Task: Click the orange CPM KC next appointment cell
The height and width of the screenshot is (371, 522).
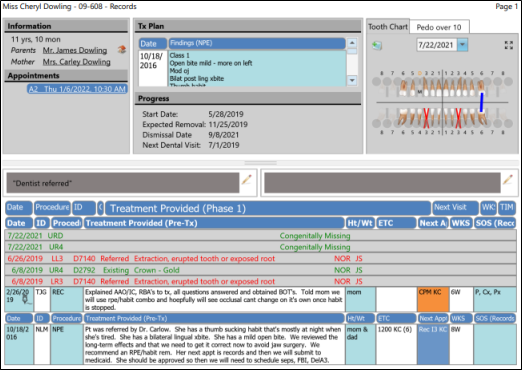Action: pos(433,299)
